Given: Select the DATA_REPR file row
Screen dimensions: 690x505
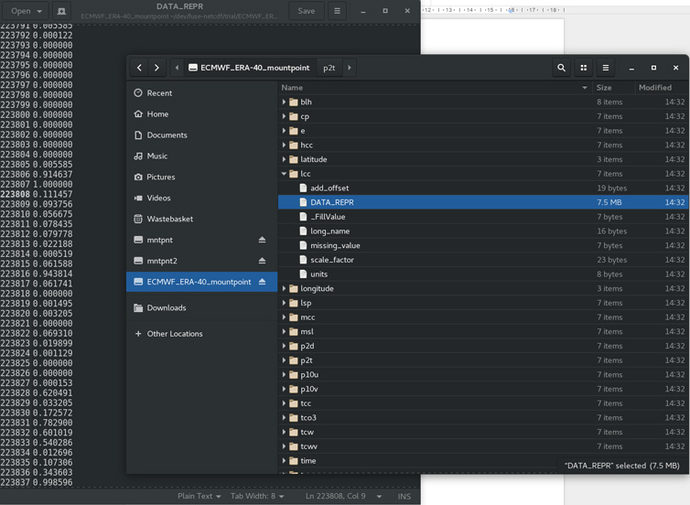Looking at the screenshot, I should tap(483, 202).
